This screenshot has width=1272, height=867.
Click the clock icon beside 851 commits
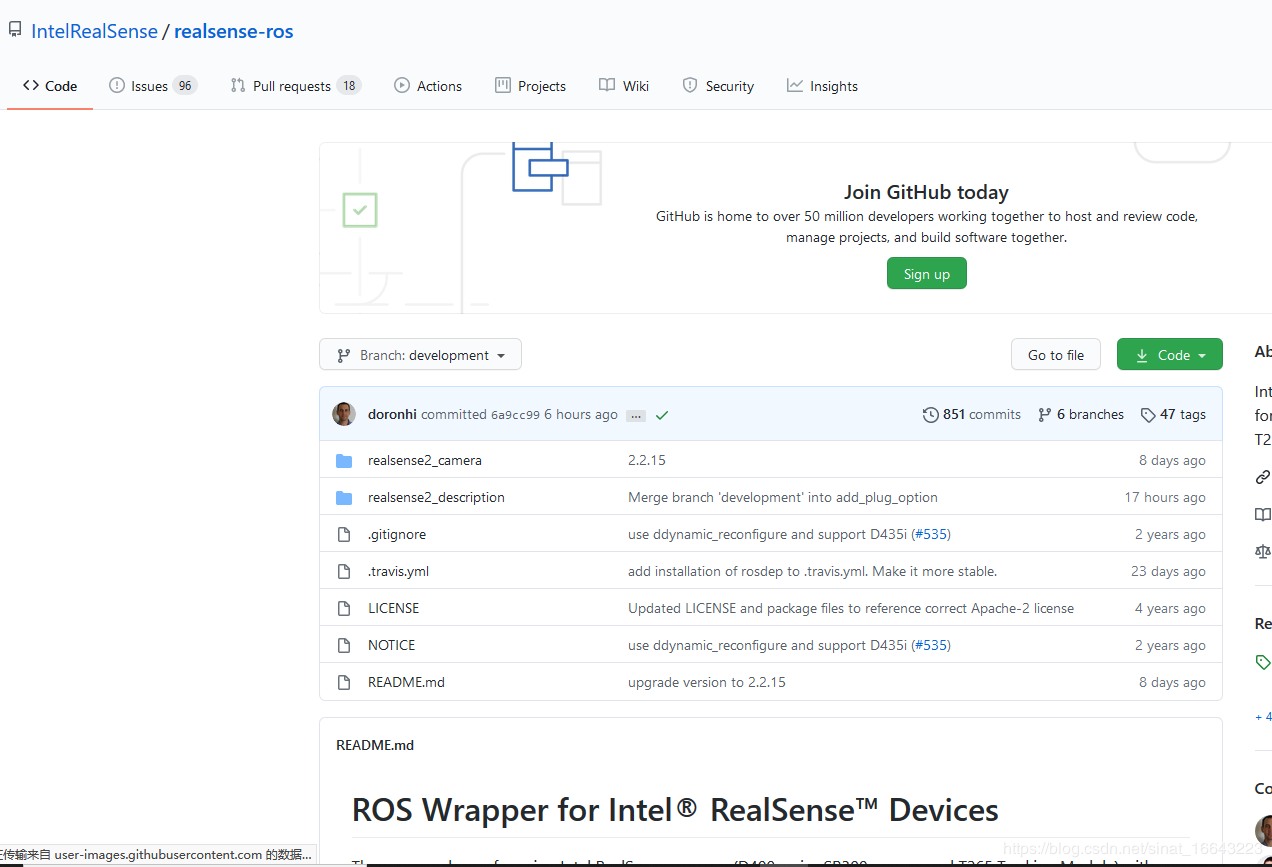coord(931,414)
